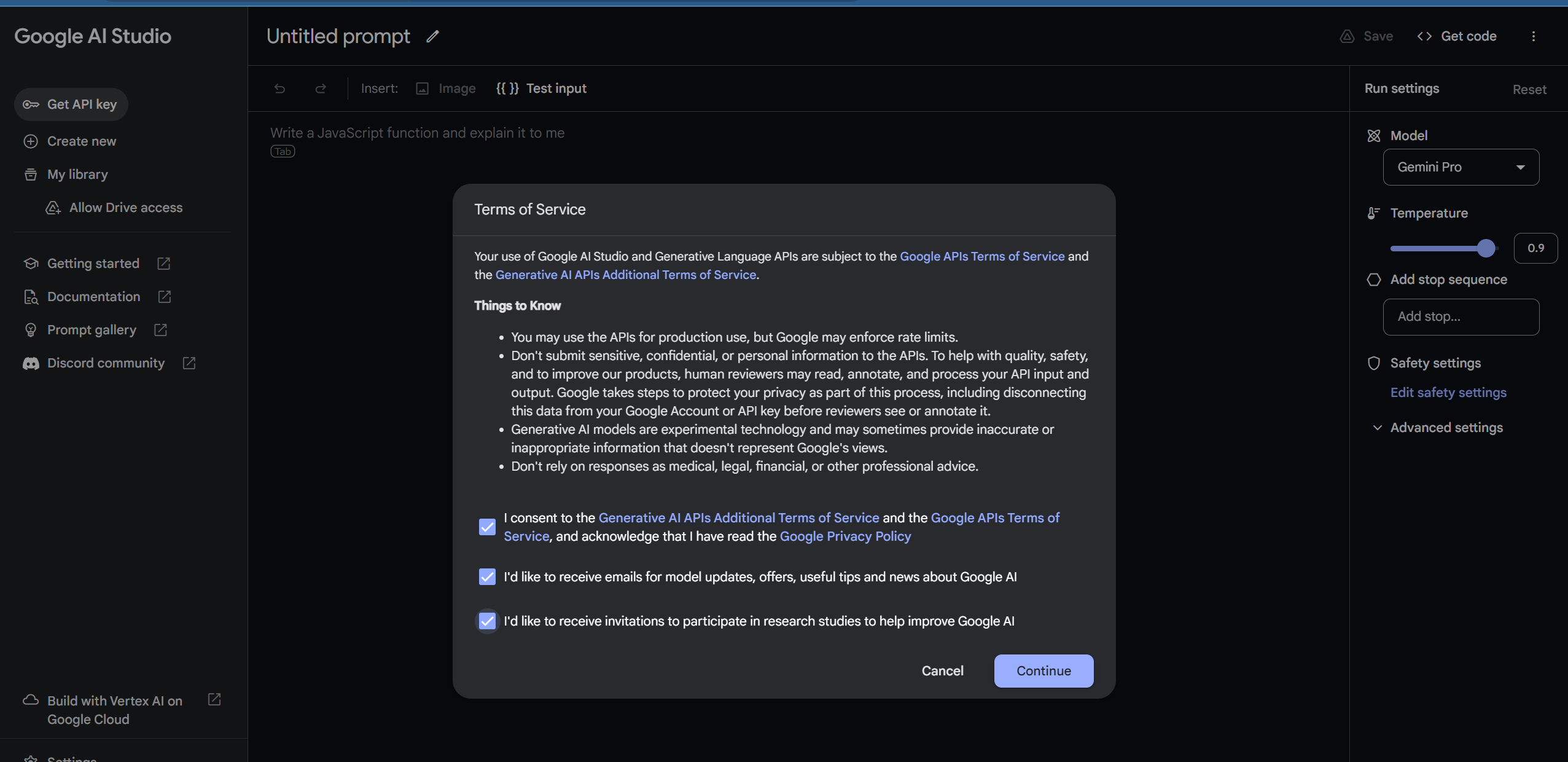
Task: Open the Discord community link
Action: [106, 363]
